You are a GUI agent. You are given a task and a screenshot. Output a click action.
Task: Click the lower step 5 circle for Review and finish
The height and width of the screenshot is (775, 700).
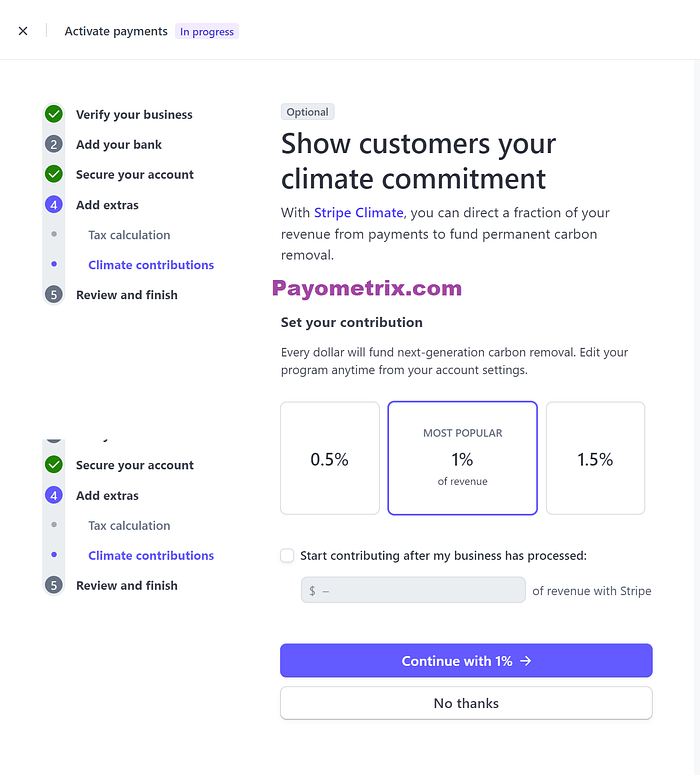point(54,585)
